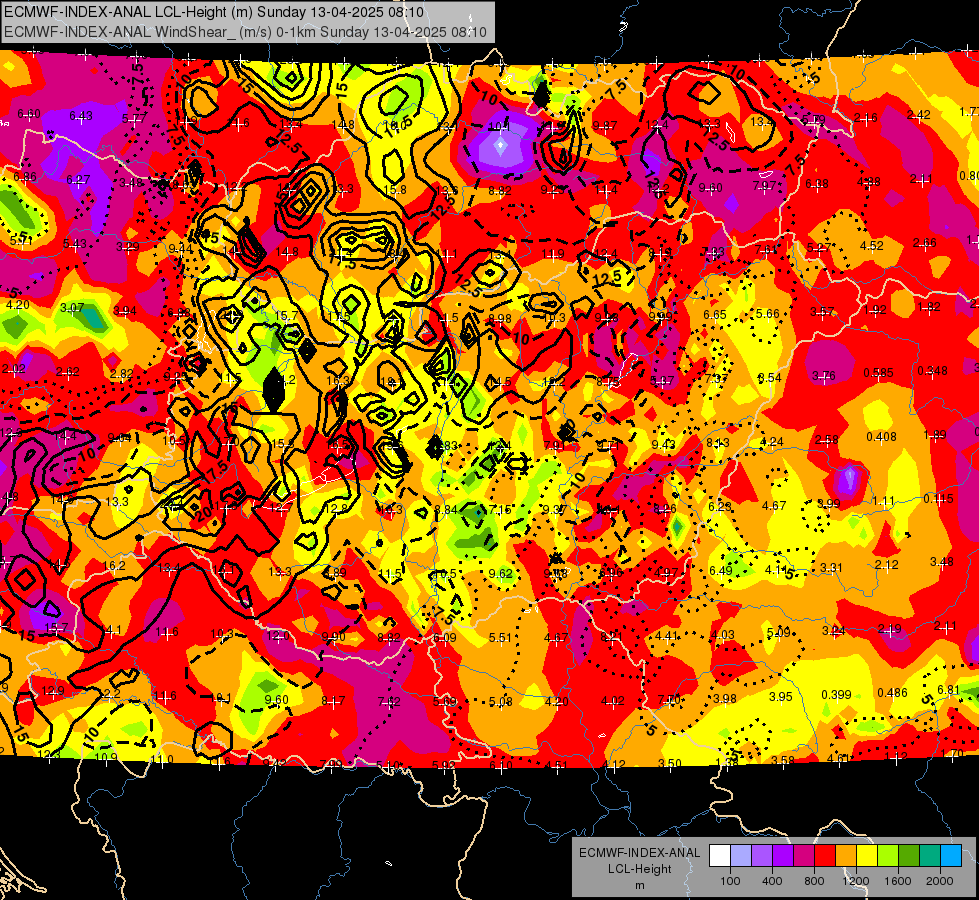
Task: Click the lime-green legend swatch before 1600
Action: [888, 856]
